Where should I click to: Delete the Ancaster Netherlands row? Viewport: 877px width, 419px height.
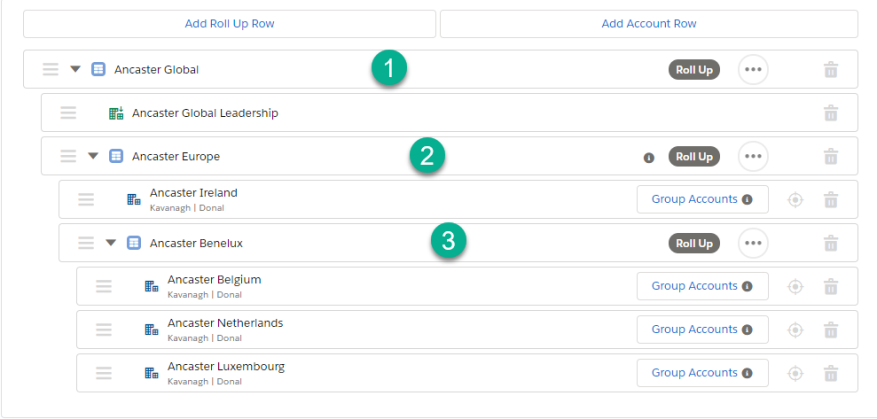click(831, 329)
